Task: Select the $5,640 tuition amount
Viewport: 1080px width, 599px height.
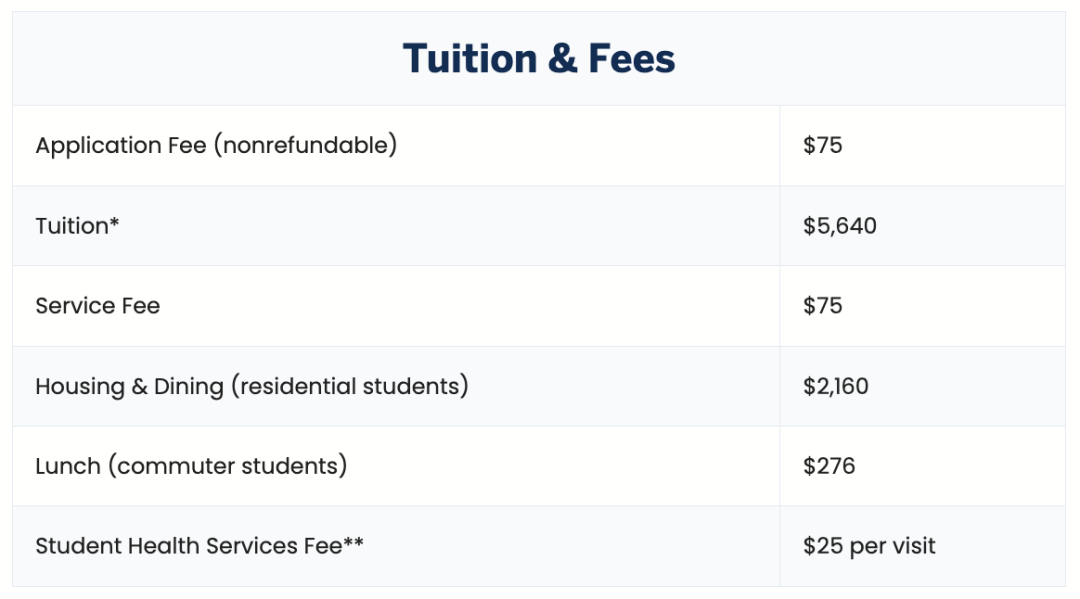Action: pos(839,226)
